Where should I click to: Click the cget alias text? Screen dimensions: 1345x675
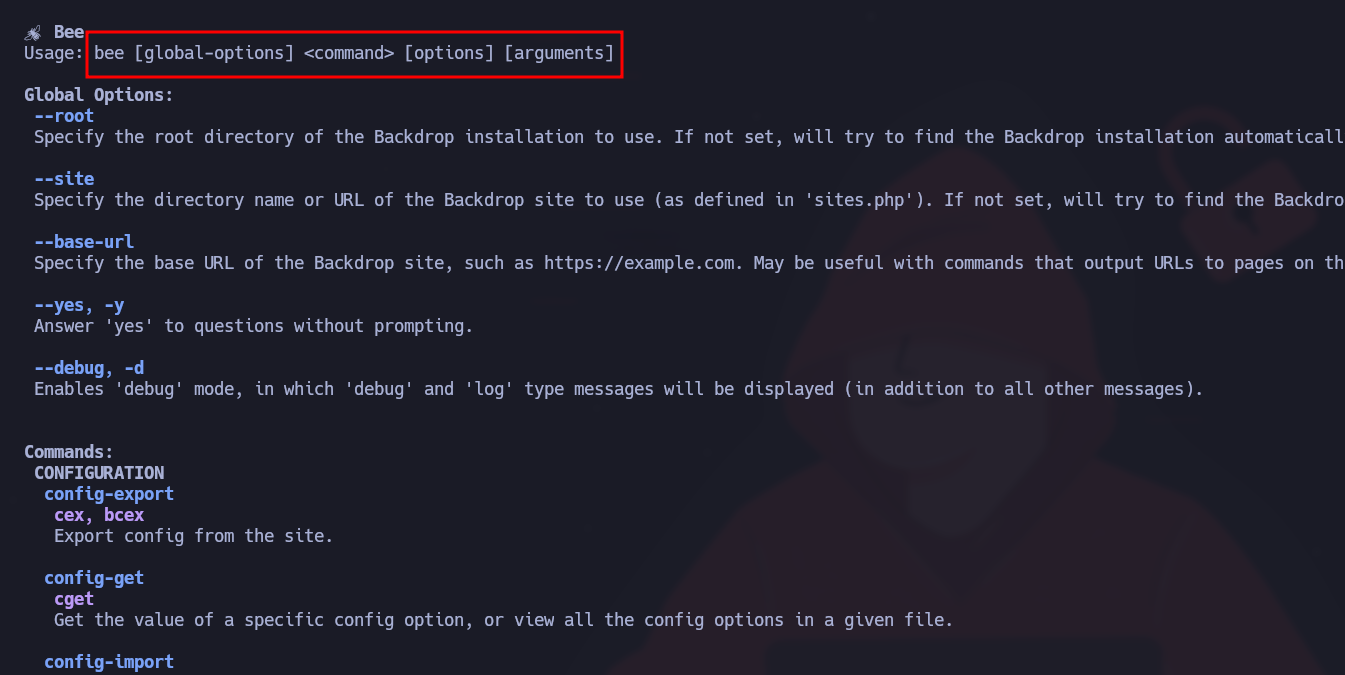point(74,599)
